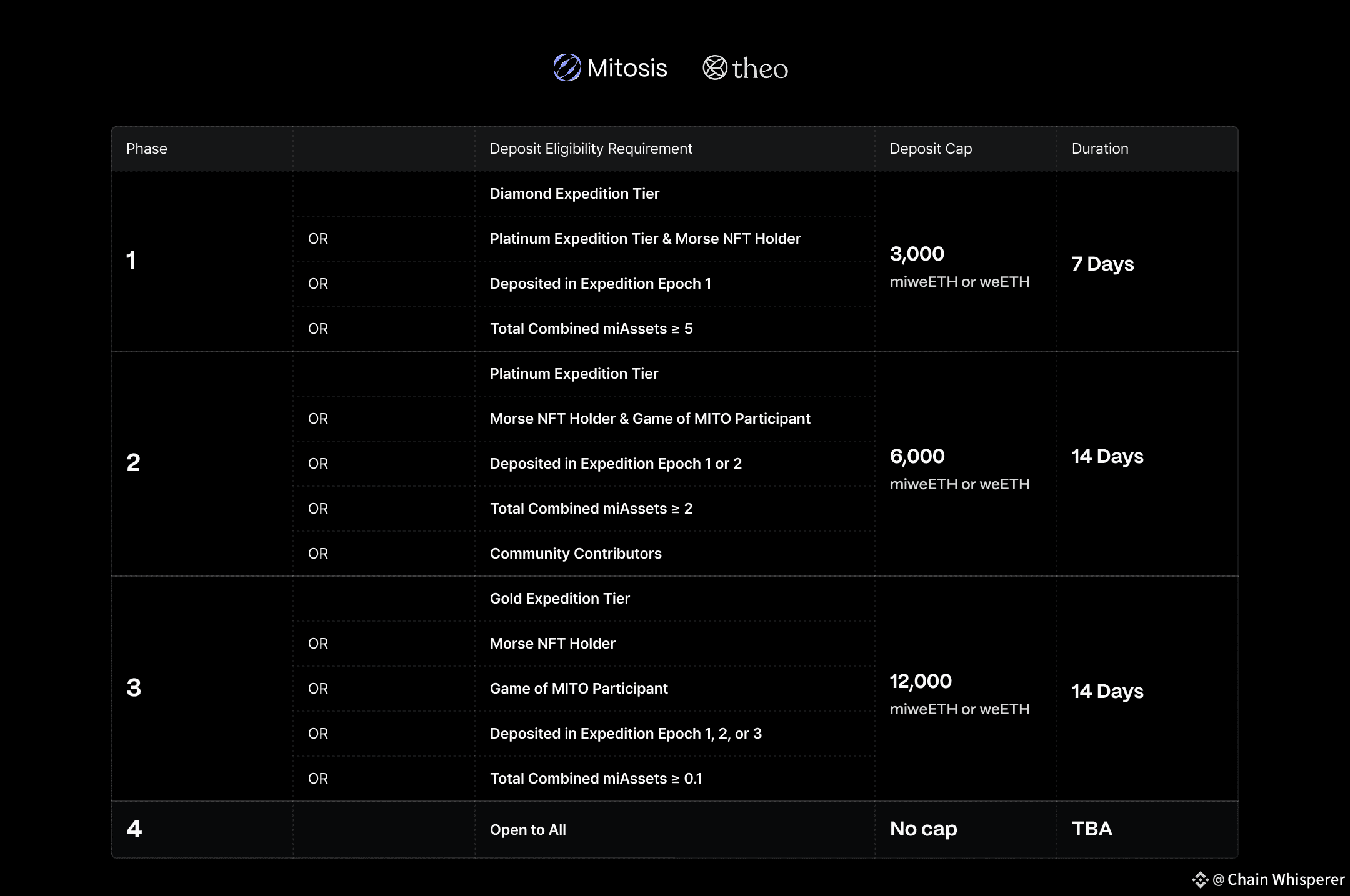Screen dimensions: 1350x896
Task: Click the Mitosis logo icon
Action: click(567, 67)
